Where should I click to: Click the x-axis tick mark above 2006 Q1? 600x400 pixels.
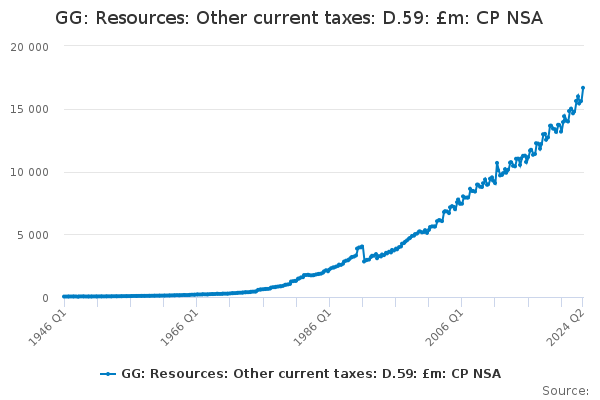pyautogui.click(x=461, y=302)
